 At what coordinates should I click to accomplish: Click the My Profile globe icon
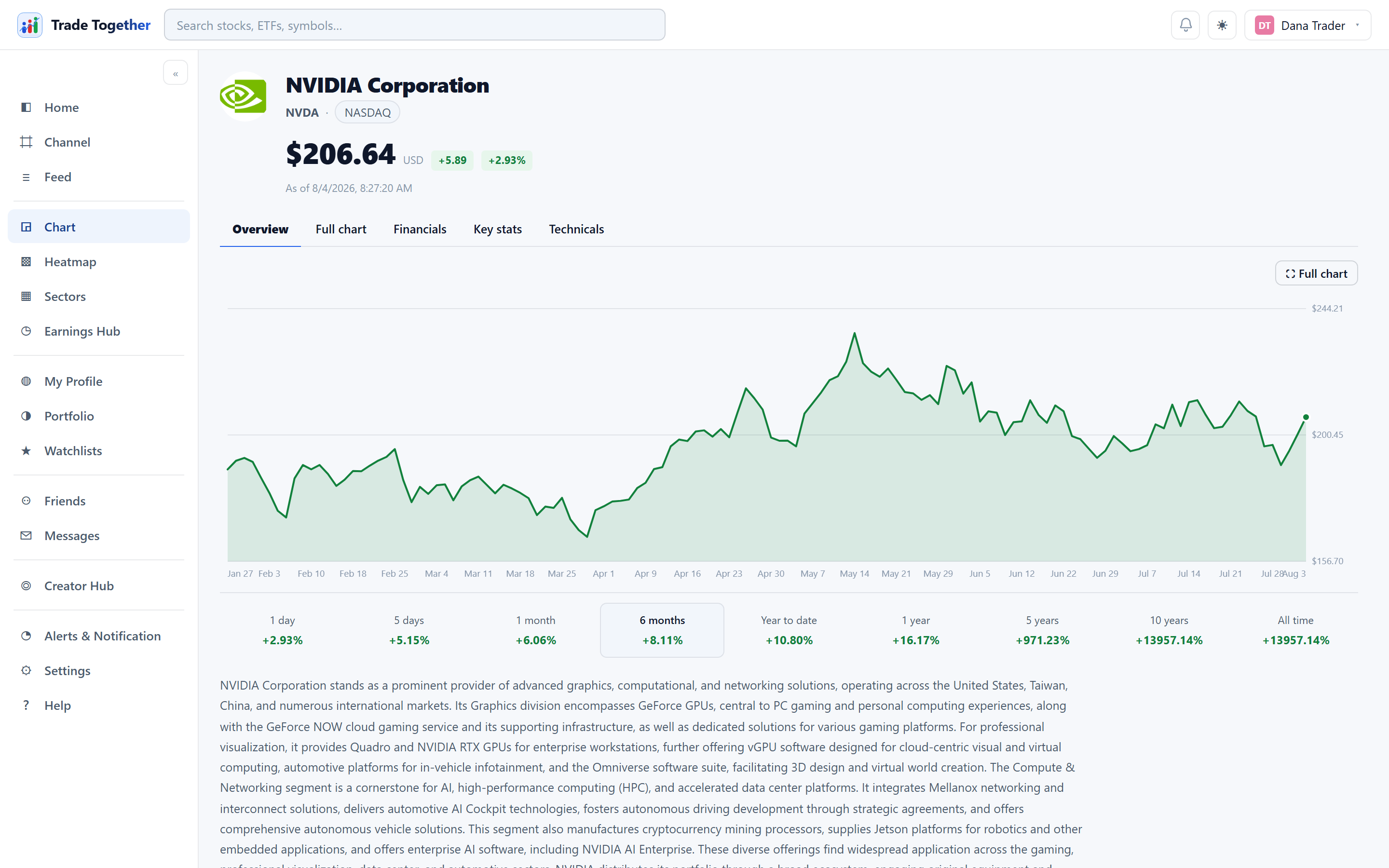coord(26,381)
